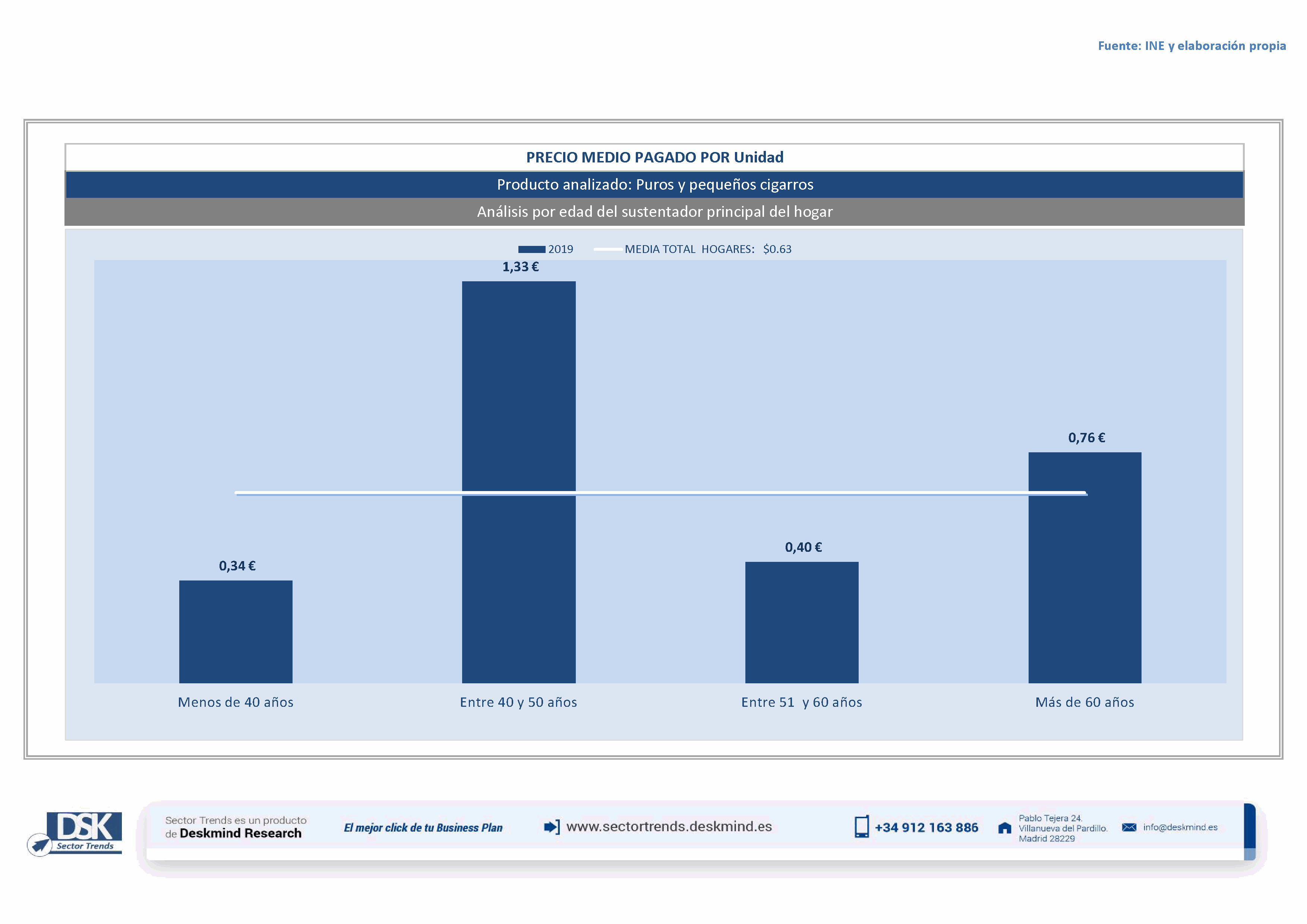This screenshot has width=1307, height=924.
Task: Click the house address icon
Action: 1005,828
